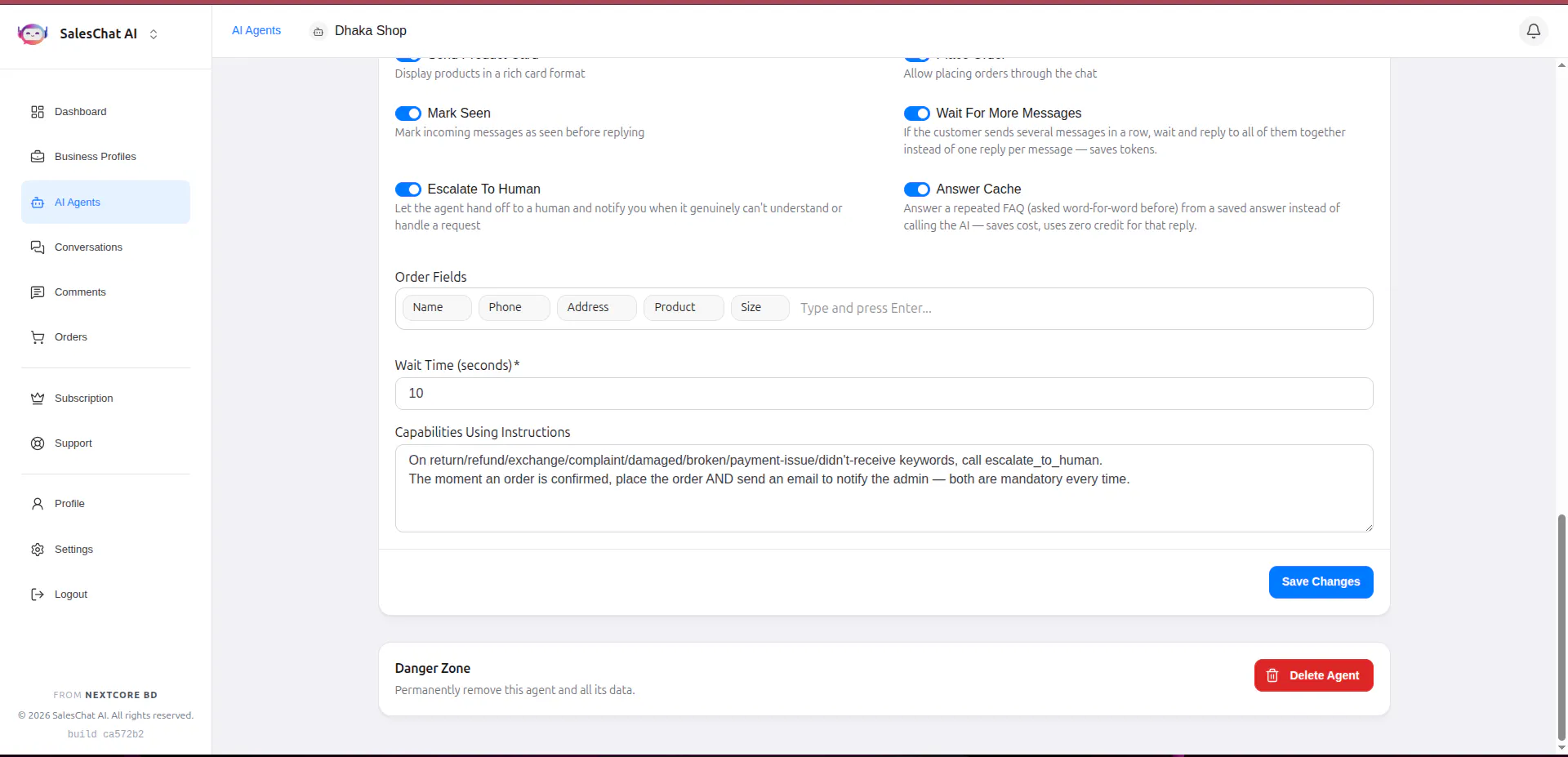Disable the Escalate To Human switch
The height and width of the screenshot is (757, 1568).
408,189
